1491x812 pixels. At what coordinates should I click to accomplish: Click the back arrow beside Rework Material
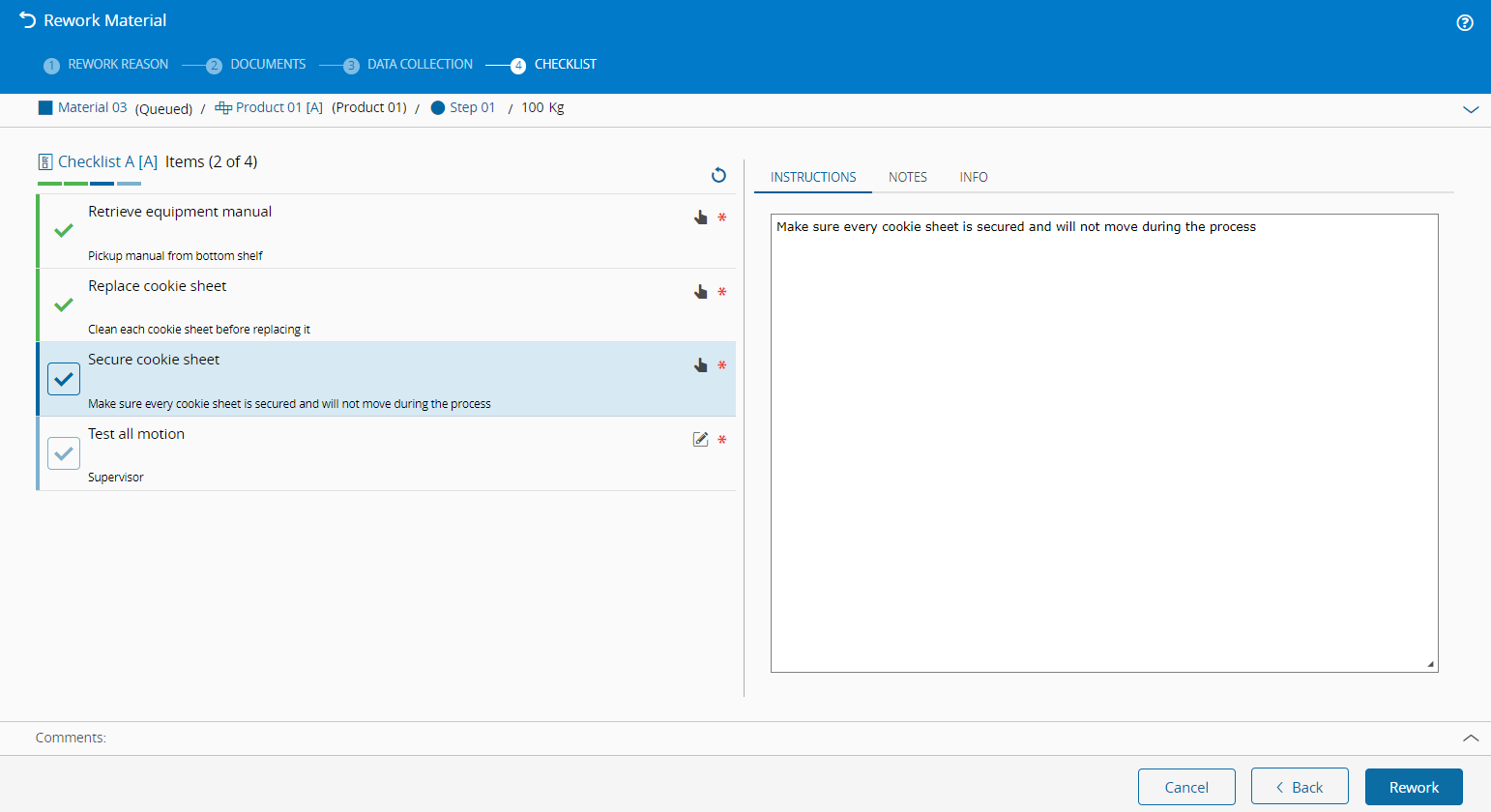(27, 20)
